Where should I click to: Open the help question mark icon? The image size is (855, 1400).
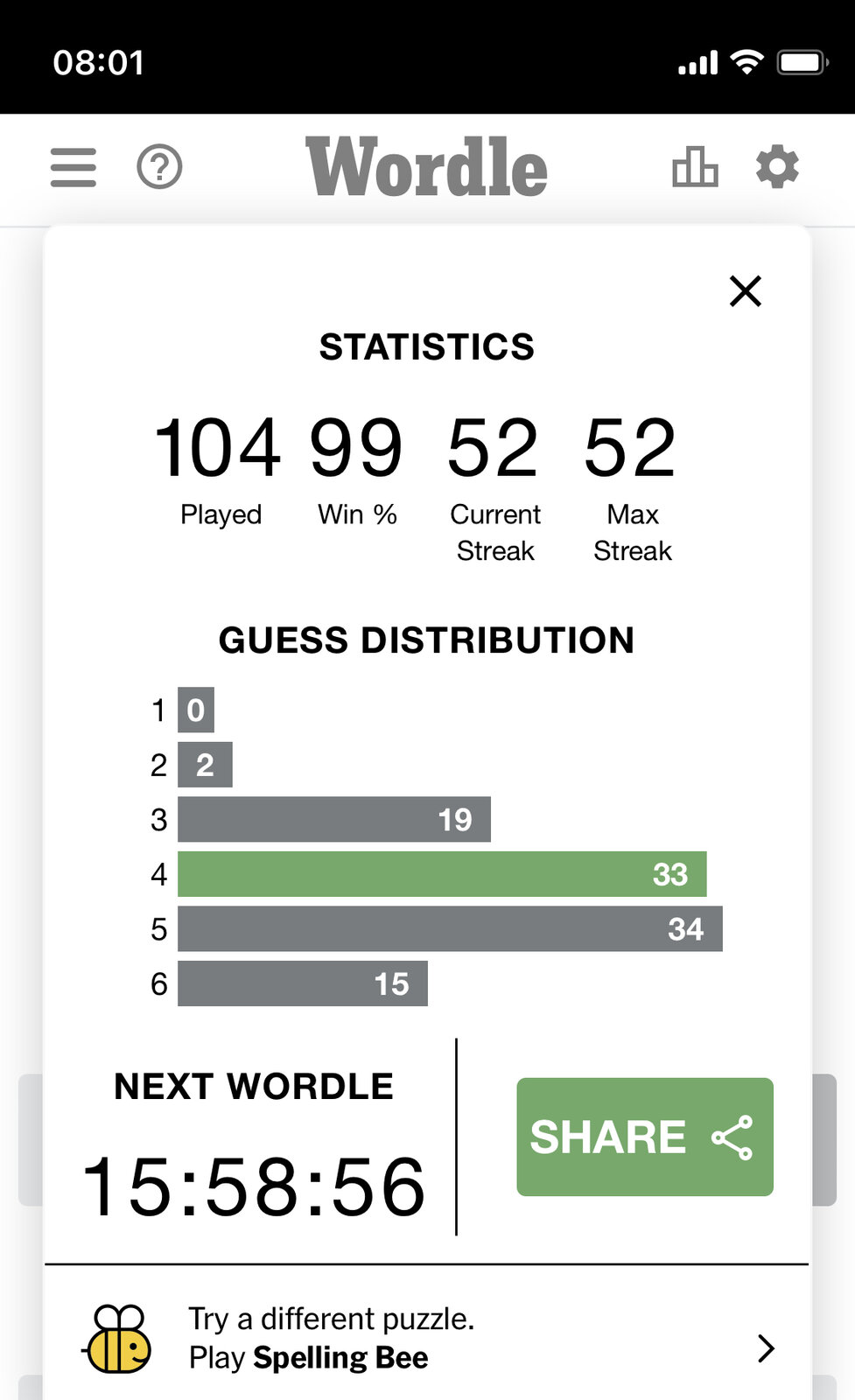click(159, 166)
